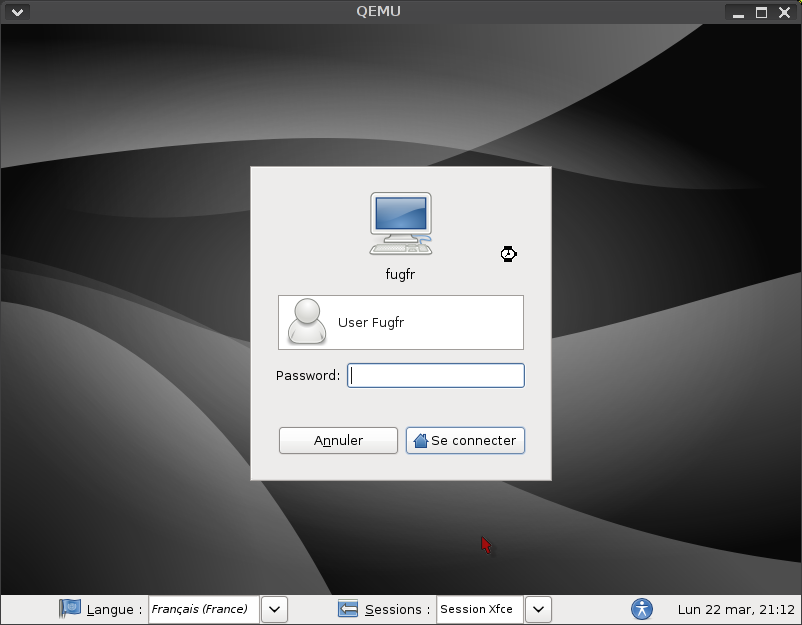This screenshot has height=625, width=802.
Task: Click the computer icon above the fugfr hostname
Action: tap(400, 223)
